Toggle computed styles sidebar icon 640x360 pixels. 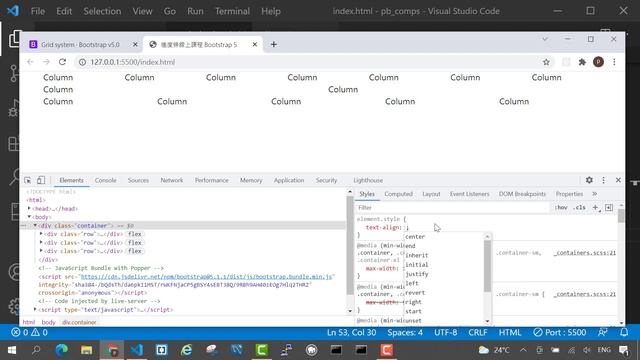[x=609, y=208]
